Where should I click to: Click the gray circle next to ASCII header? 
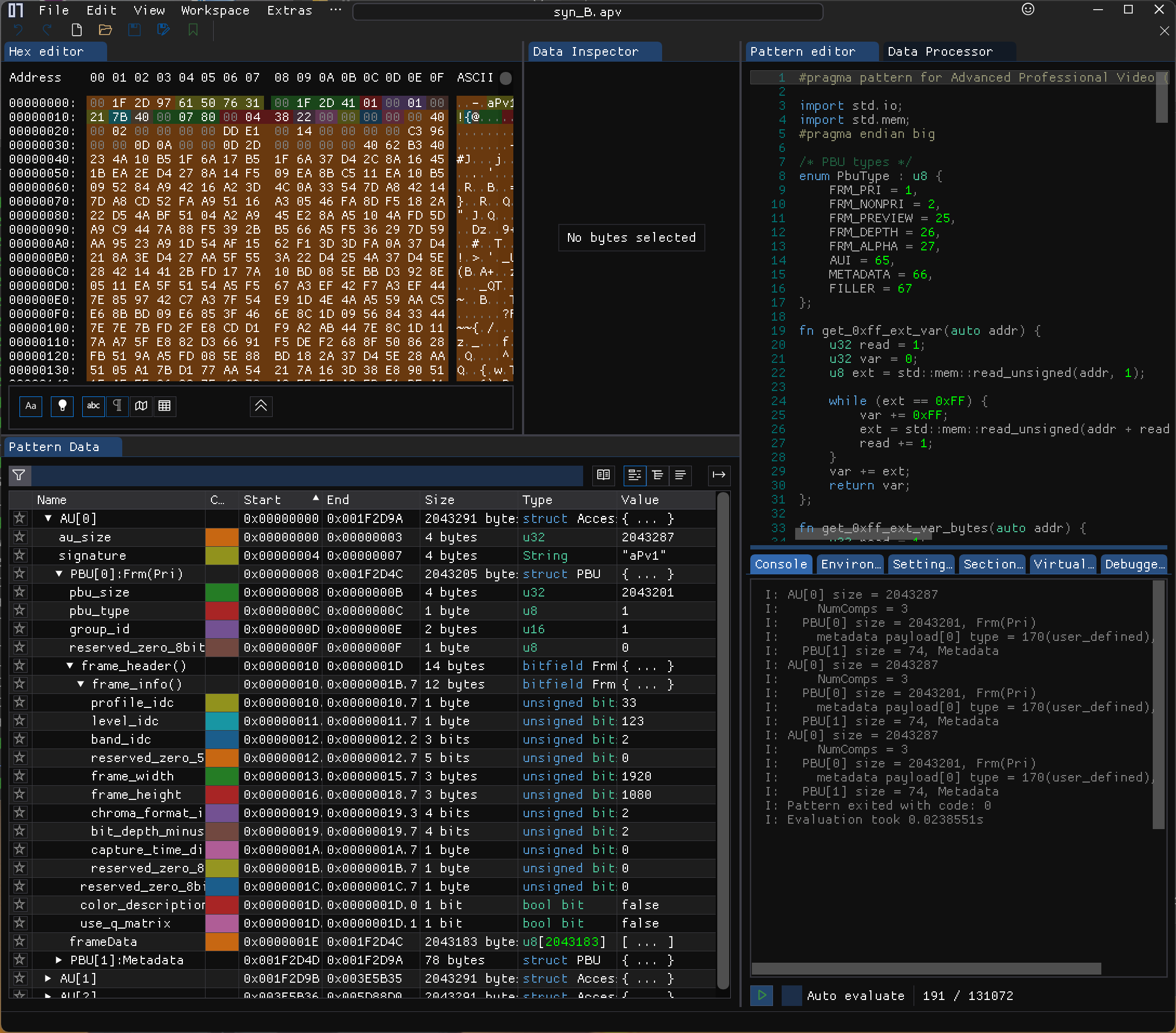(x=506, y=78)
